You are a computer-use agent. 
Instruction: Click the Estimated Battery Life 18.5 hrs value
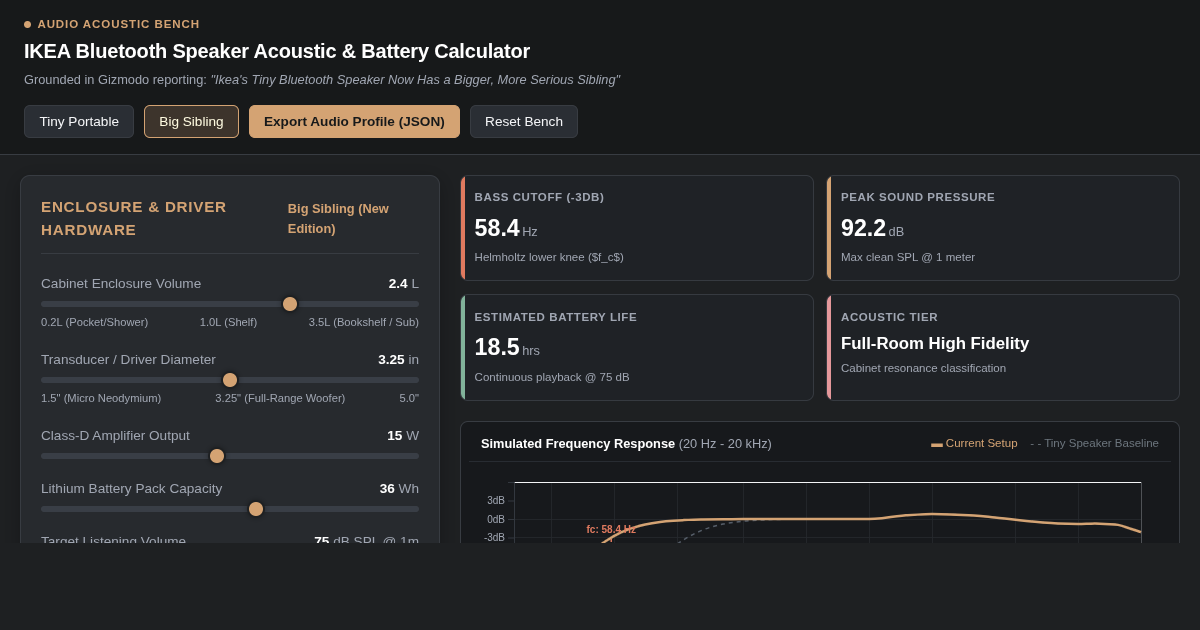(507, 347)
